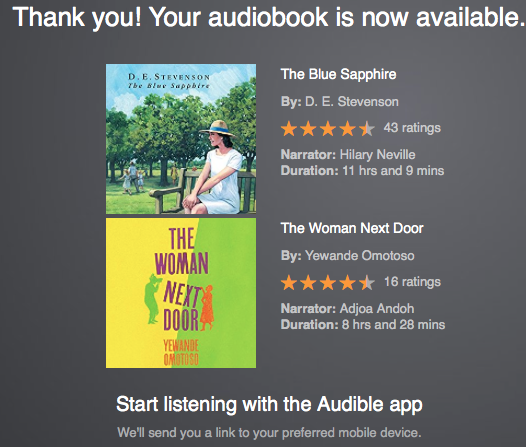Click Start listening with the Audible app heading
The width and height of the screenshot is (526, 447).
269,405
